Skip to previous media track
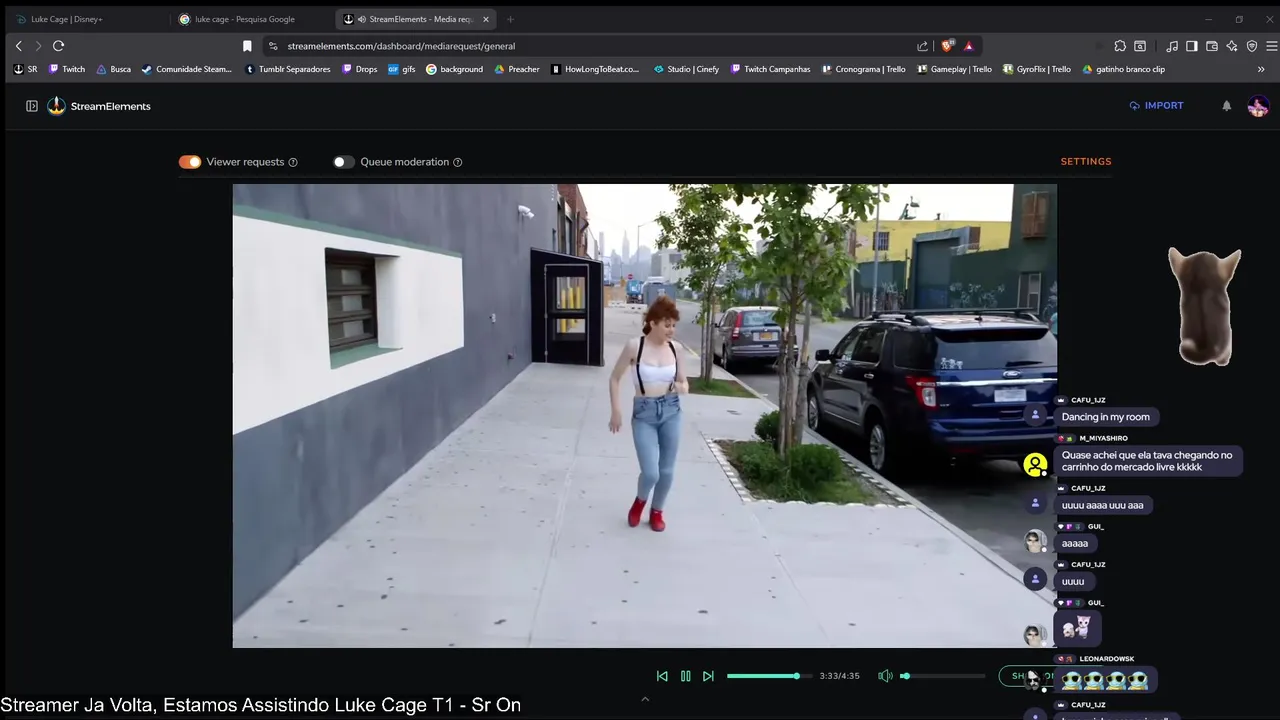 coord(662,676)
